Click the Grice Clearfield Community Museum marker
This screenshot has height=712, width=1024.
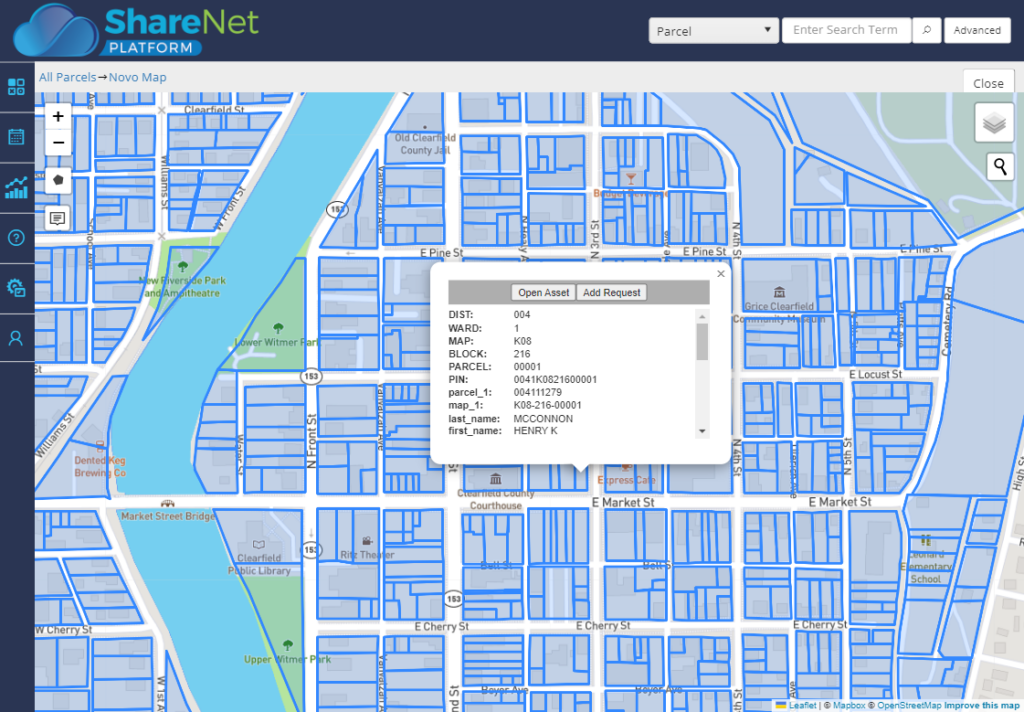click(x=779, y=292)
